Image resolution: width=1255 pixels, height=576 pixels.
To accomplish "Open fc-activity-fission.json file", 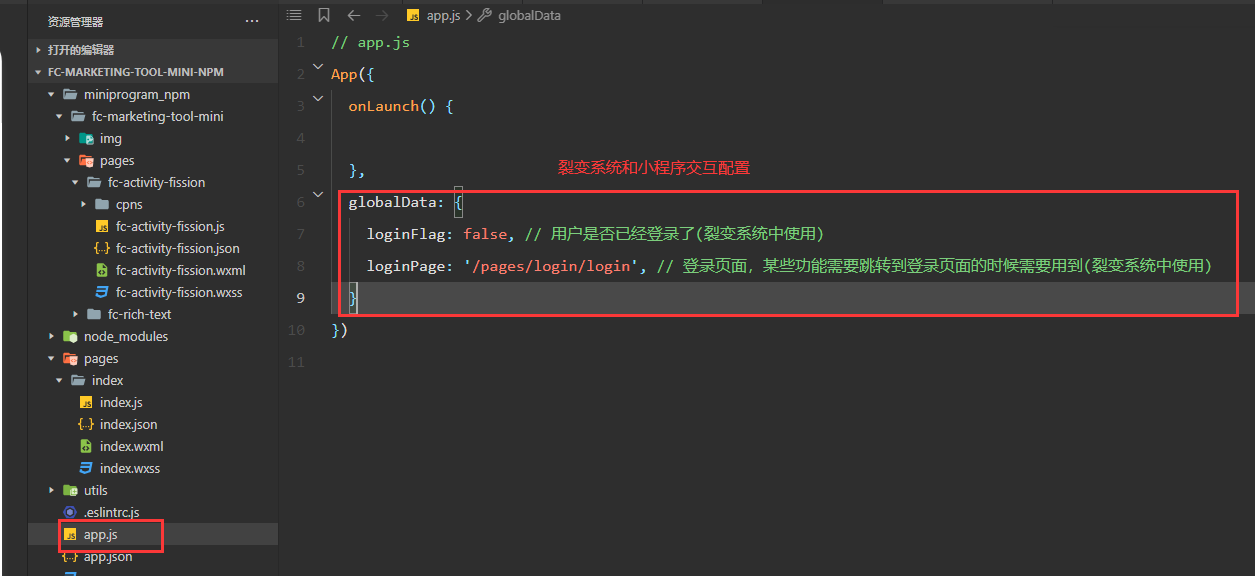I will [x=177, y=248].
